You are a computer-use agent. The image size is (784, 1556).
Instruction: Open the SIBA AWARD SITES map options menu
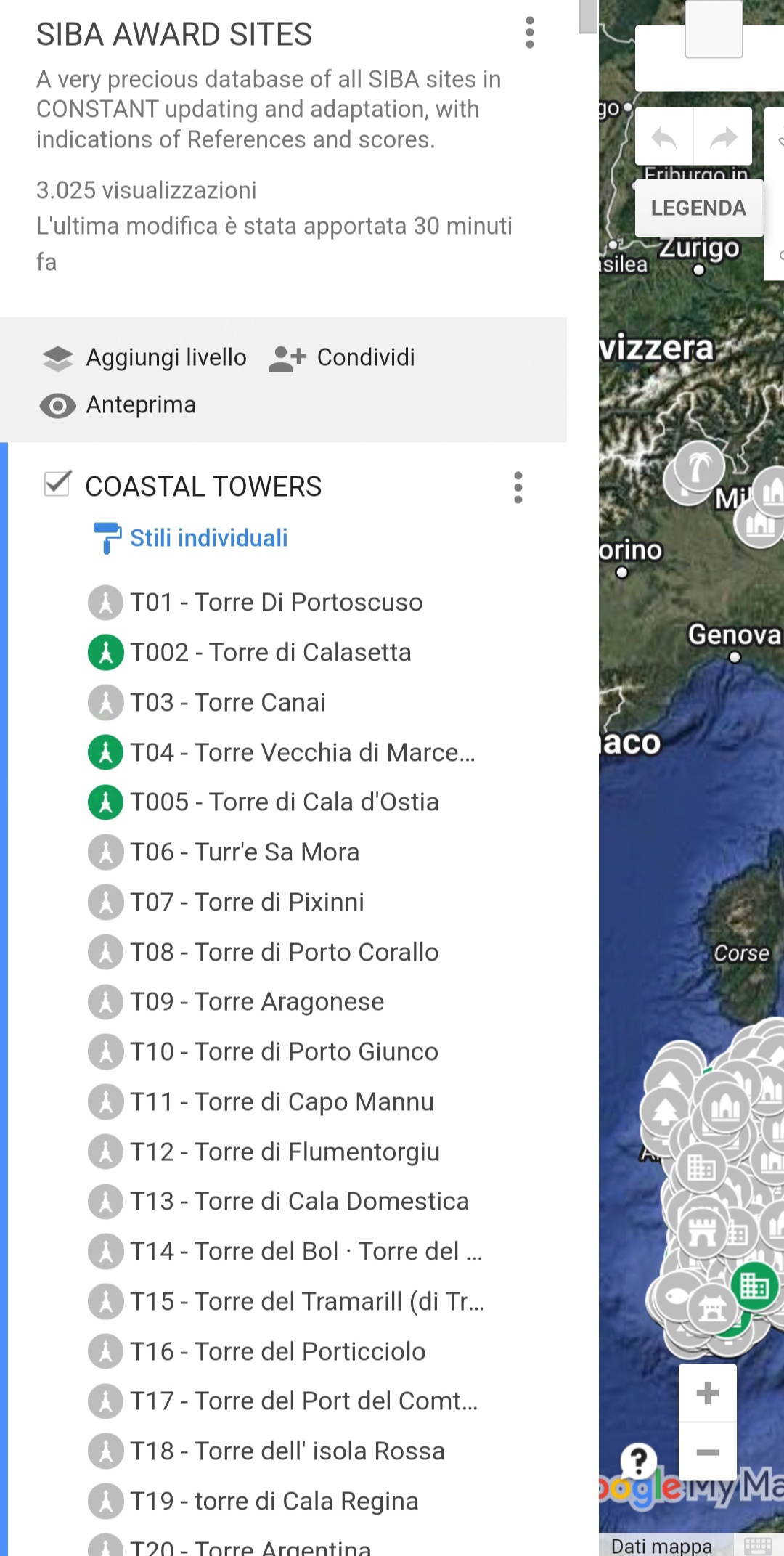[x=530, y=33]
